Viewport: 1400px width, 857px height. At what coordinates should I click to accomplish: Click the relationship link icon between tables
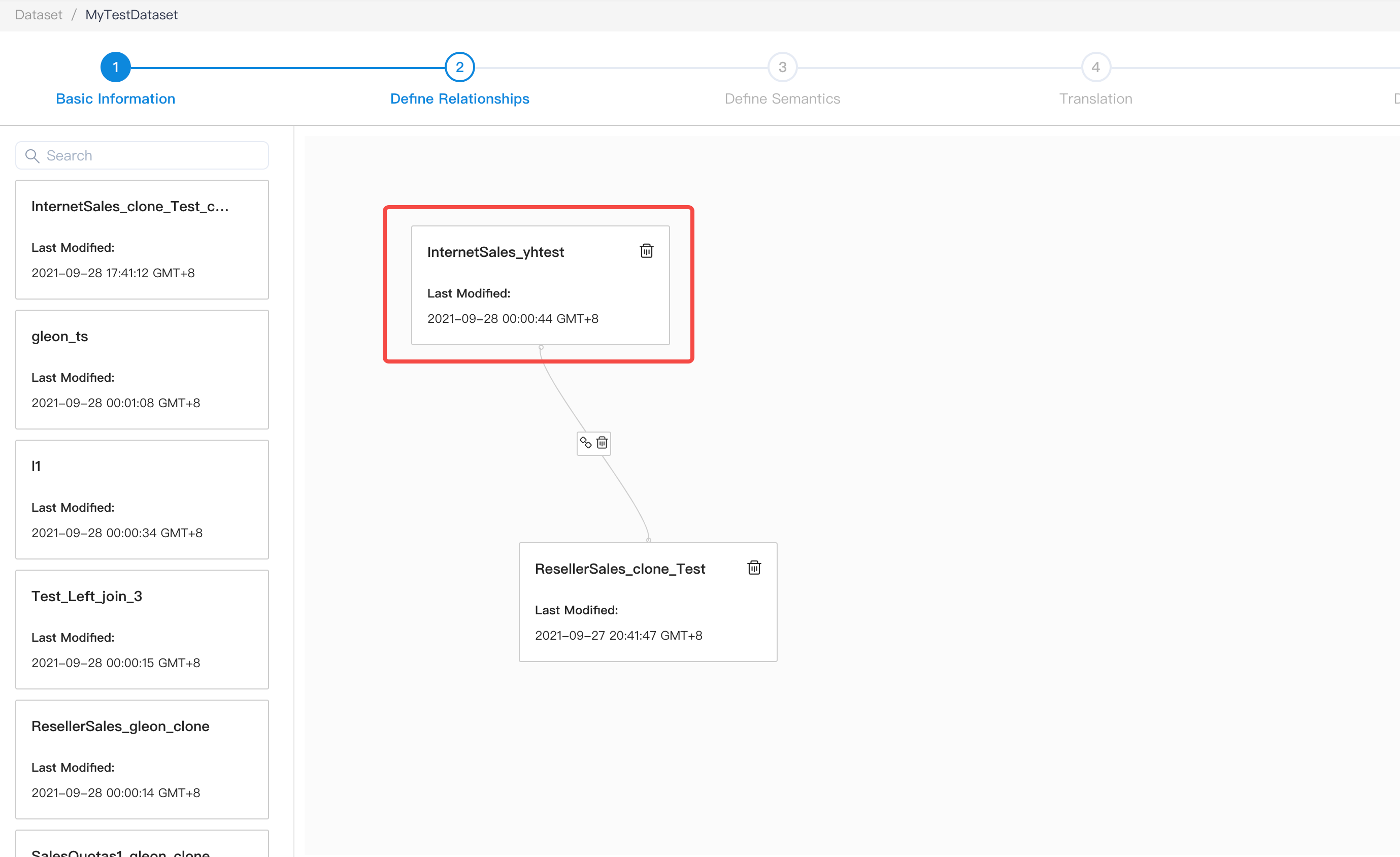click(585, 442)
